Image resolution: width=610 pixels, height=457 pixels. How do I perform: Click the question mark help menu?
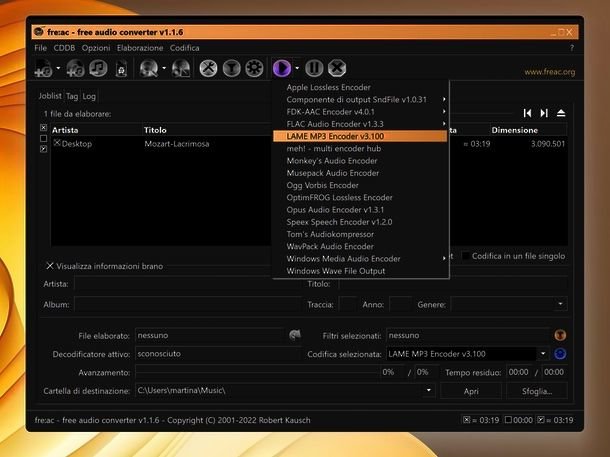(571, 48)
